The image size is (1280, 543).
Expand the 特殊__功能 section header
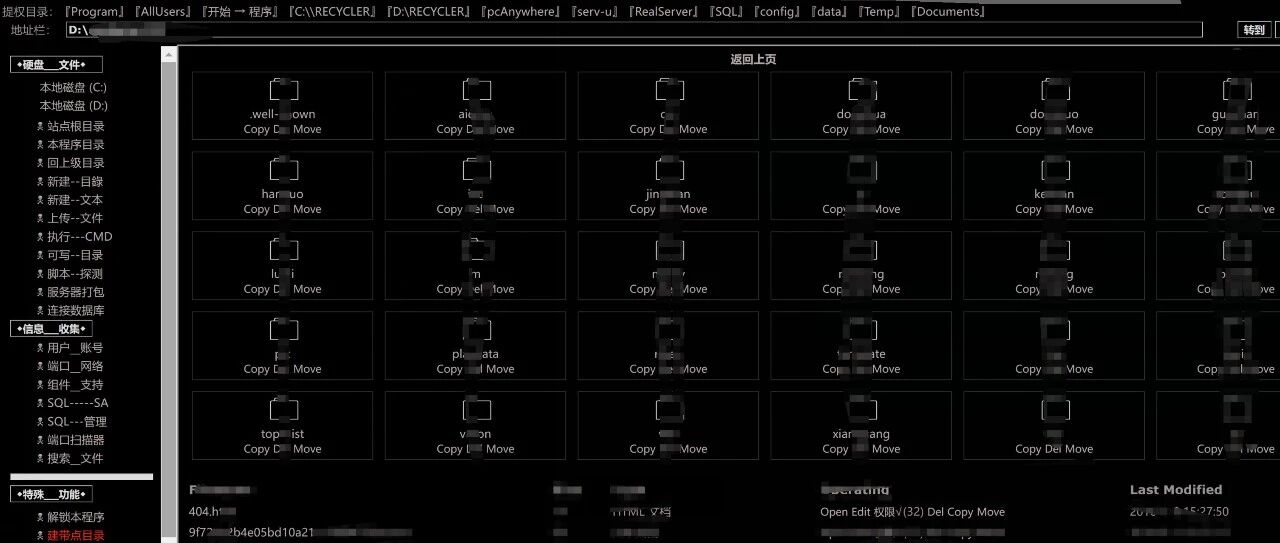point(51,494)
